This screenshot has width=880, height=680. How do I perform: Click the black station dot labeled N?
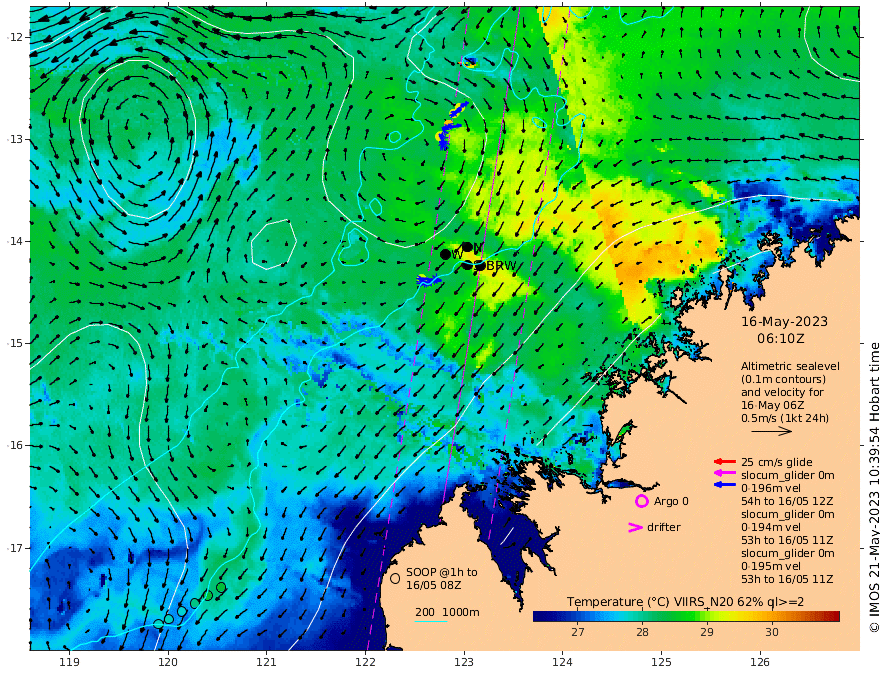tap(467, 247)
